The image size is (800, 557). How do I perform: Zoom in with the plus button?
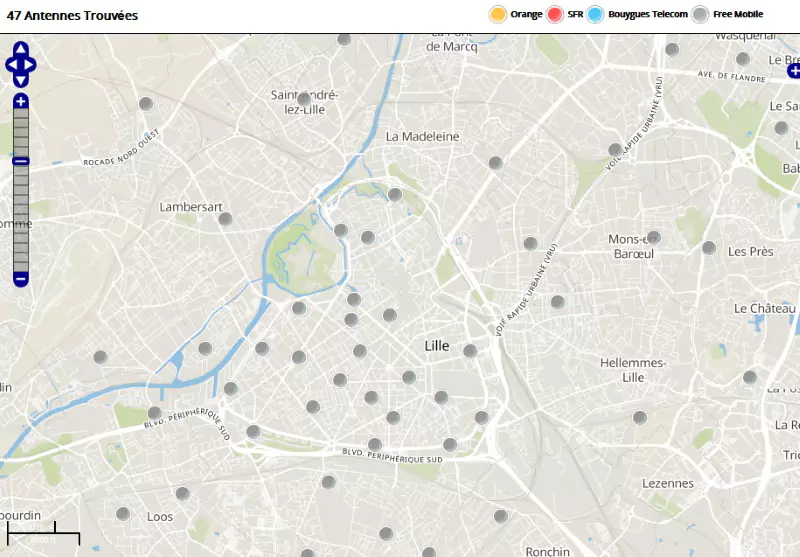click(21, 102)
